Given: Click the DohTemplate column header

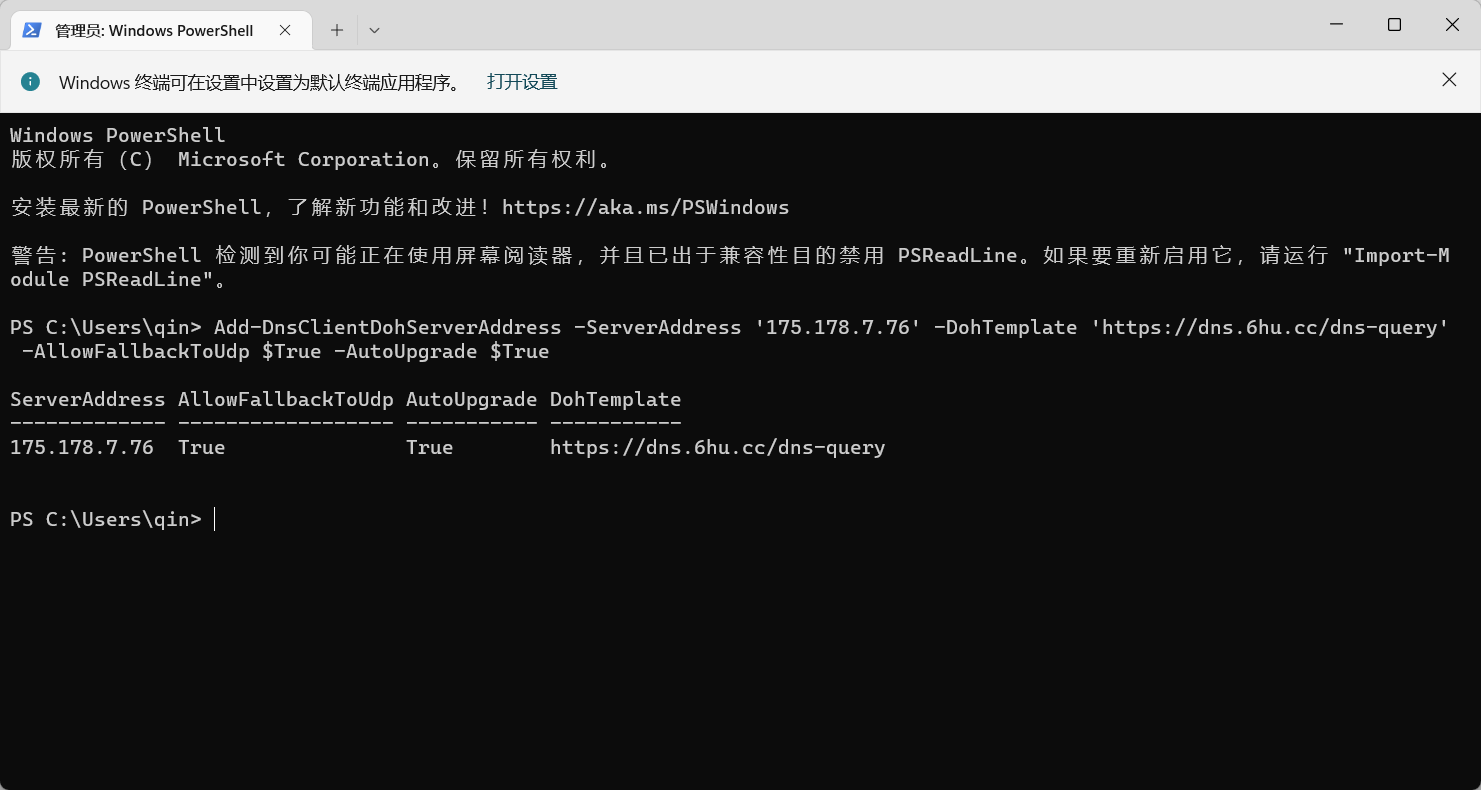Looking at the screenshot, I should pyautogui.click(x=616, y=400).
